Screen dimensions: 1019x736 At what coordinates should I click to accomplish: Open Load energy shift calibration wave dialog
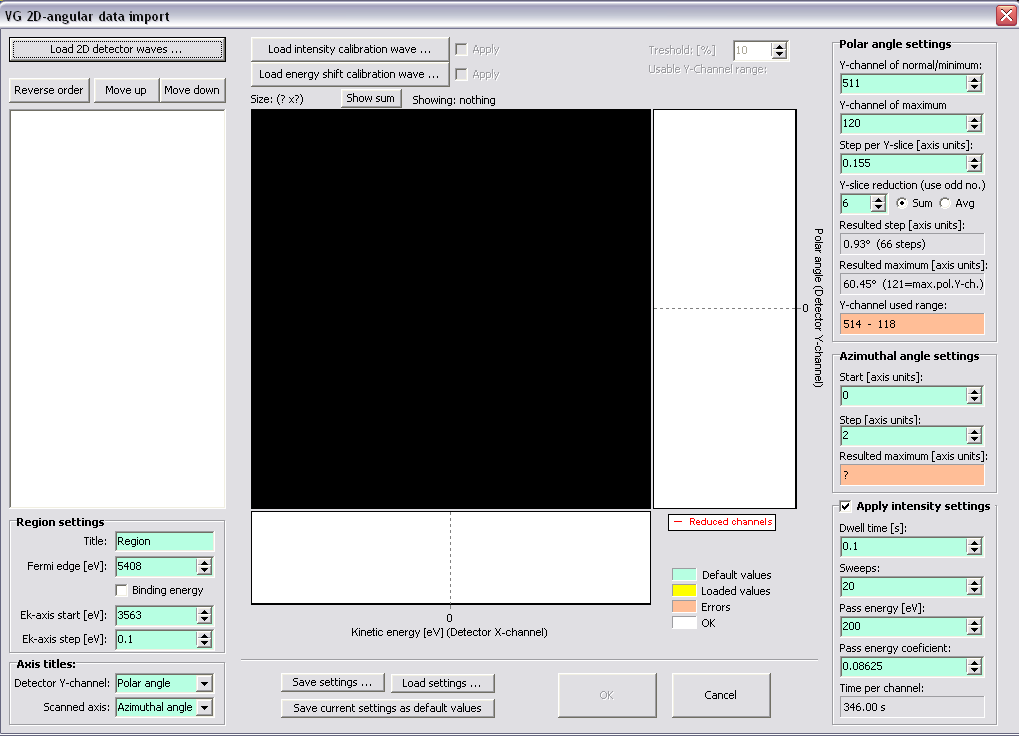coord(350,74)
